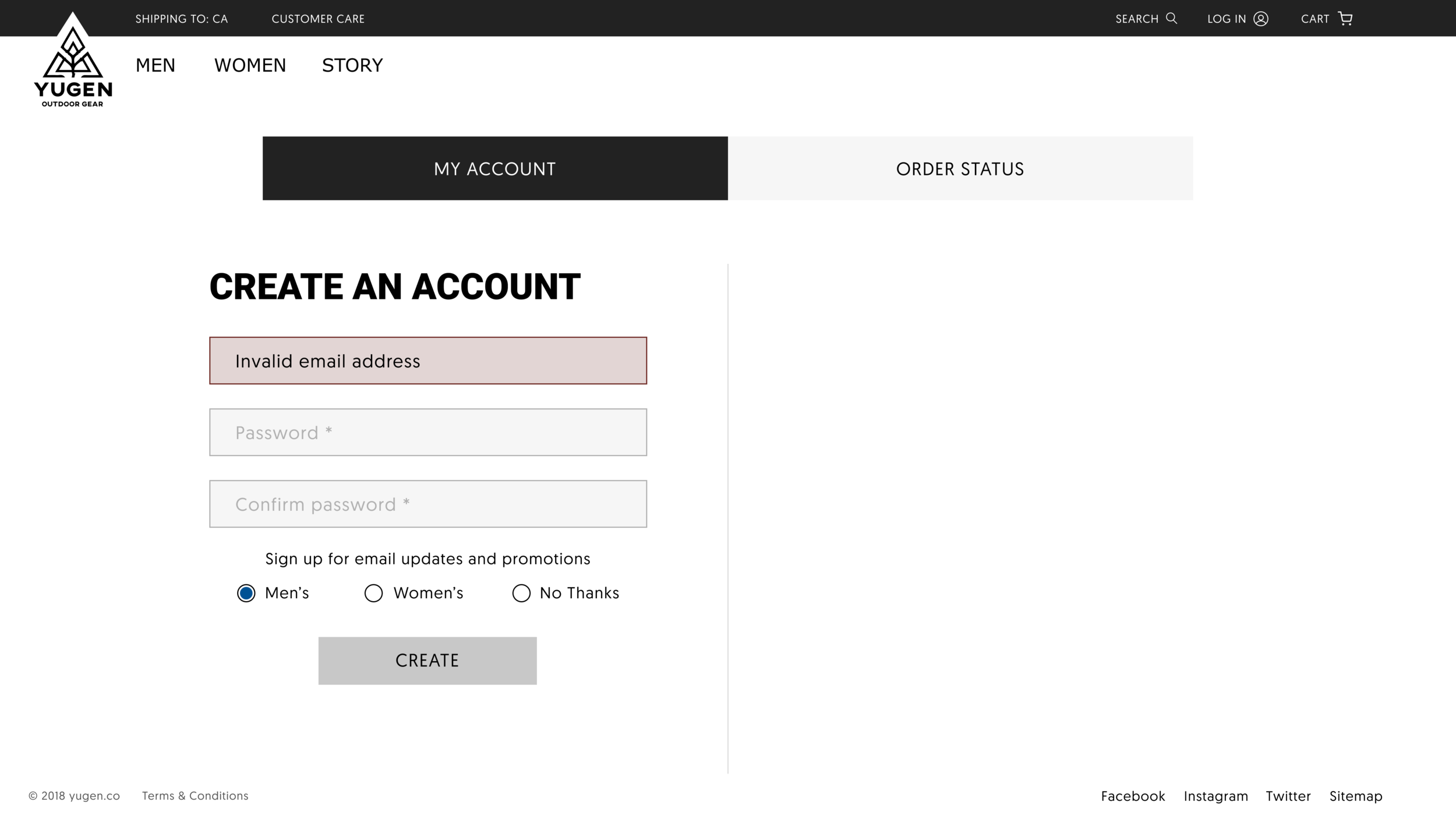The height and width of the screenshot is (819, 1456).
Task: Select the Men's radio button
Action: pos(246,593)
